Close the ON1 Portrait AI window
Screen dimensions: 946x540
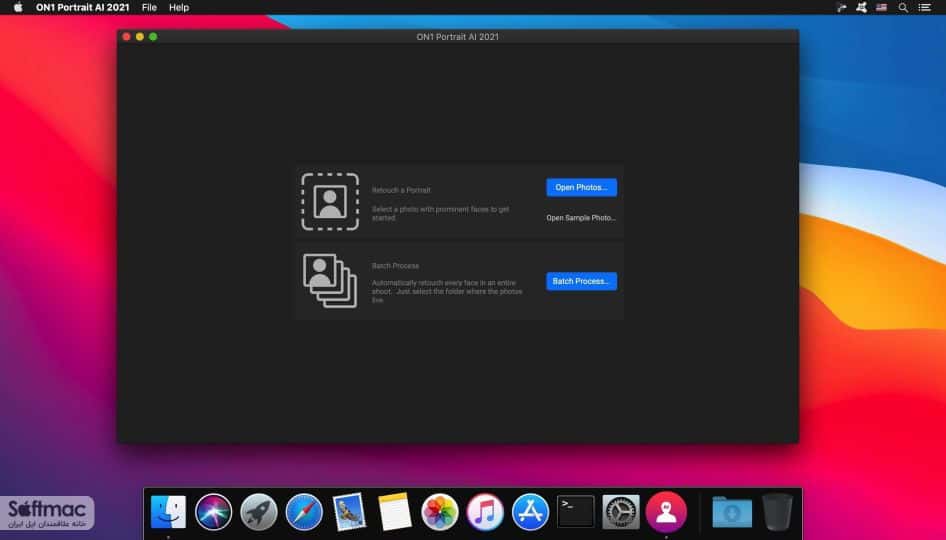pos(127,37)
